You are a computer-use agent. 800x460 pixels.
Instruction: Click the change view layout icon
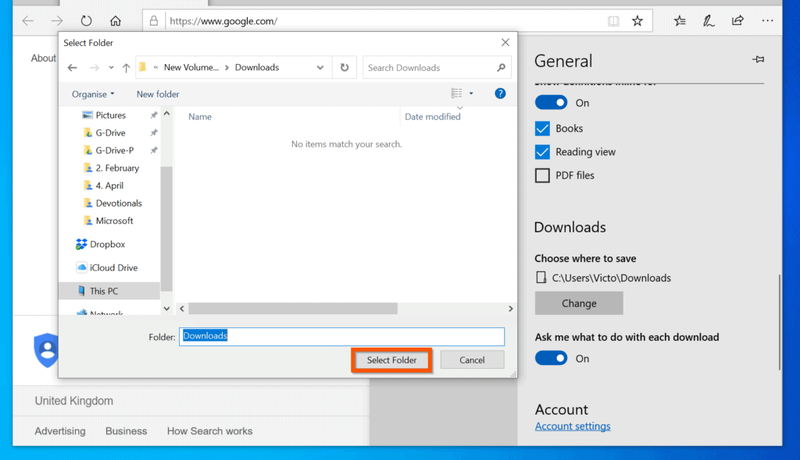point(457,93)
